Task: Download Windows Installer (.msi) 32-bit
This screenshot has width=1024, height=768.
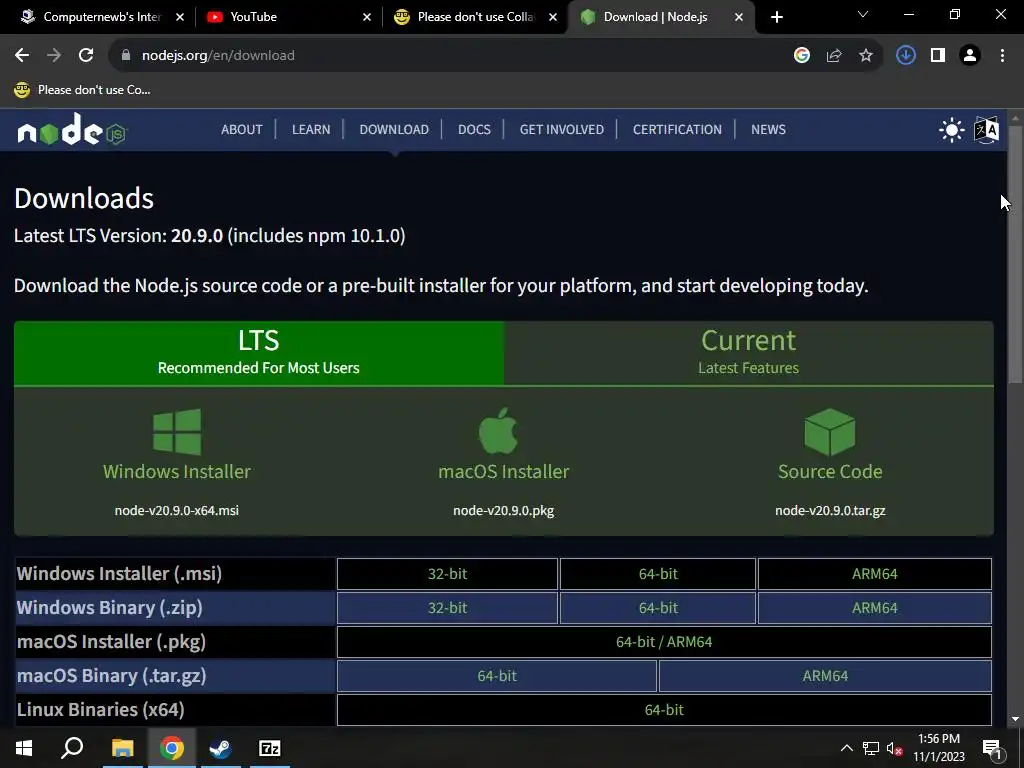Action: point(447,573)
